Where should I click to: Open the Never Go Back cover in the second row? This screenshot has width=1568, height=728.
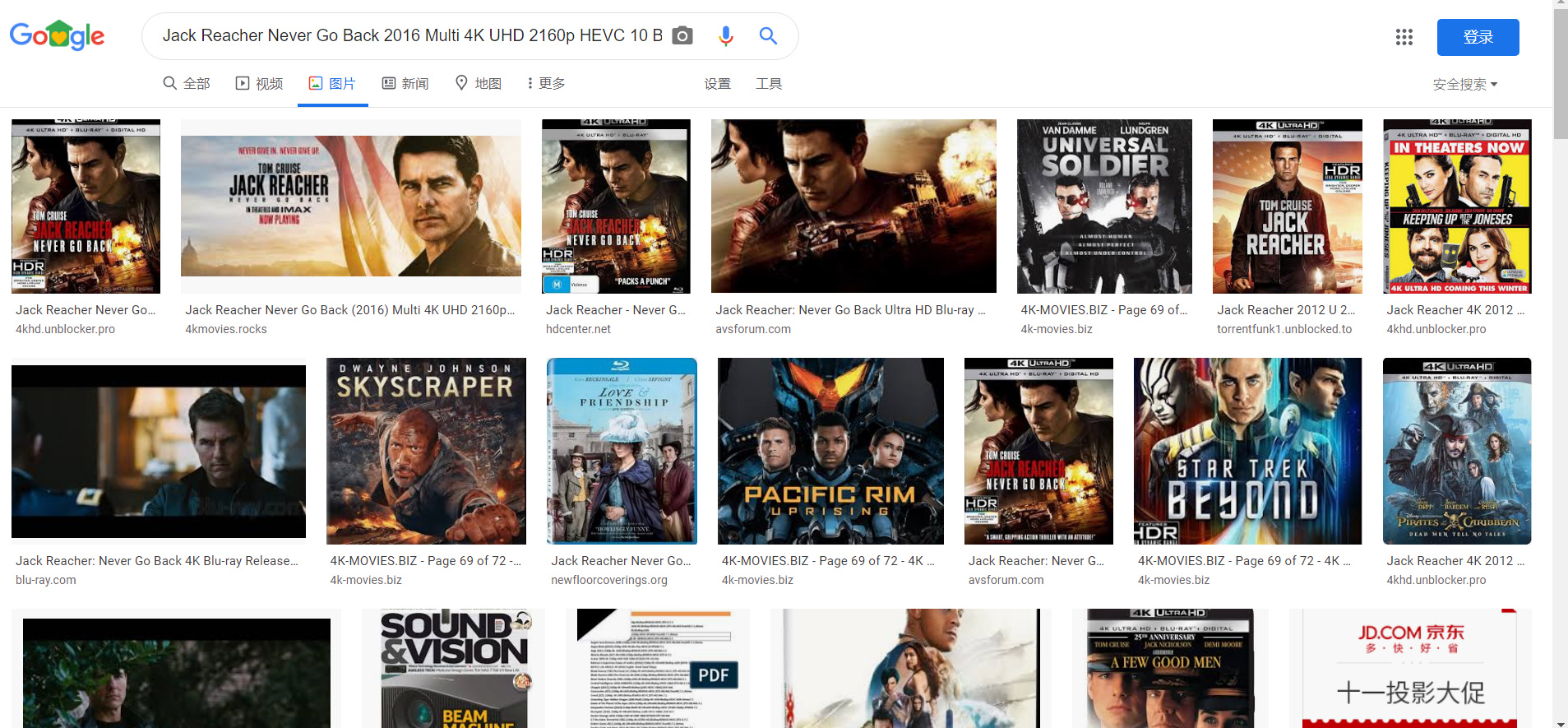click(x=1038, y=451)
